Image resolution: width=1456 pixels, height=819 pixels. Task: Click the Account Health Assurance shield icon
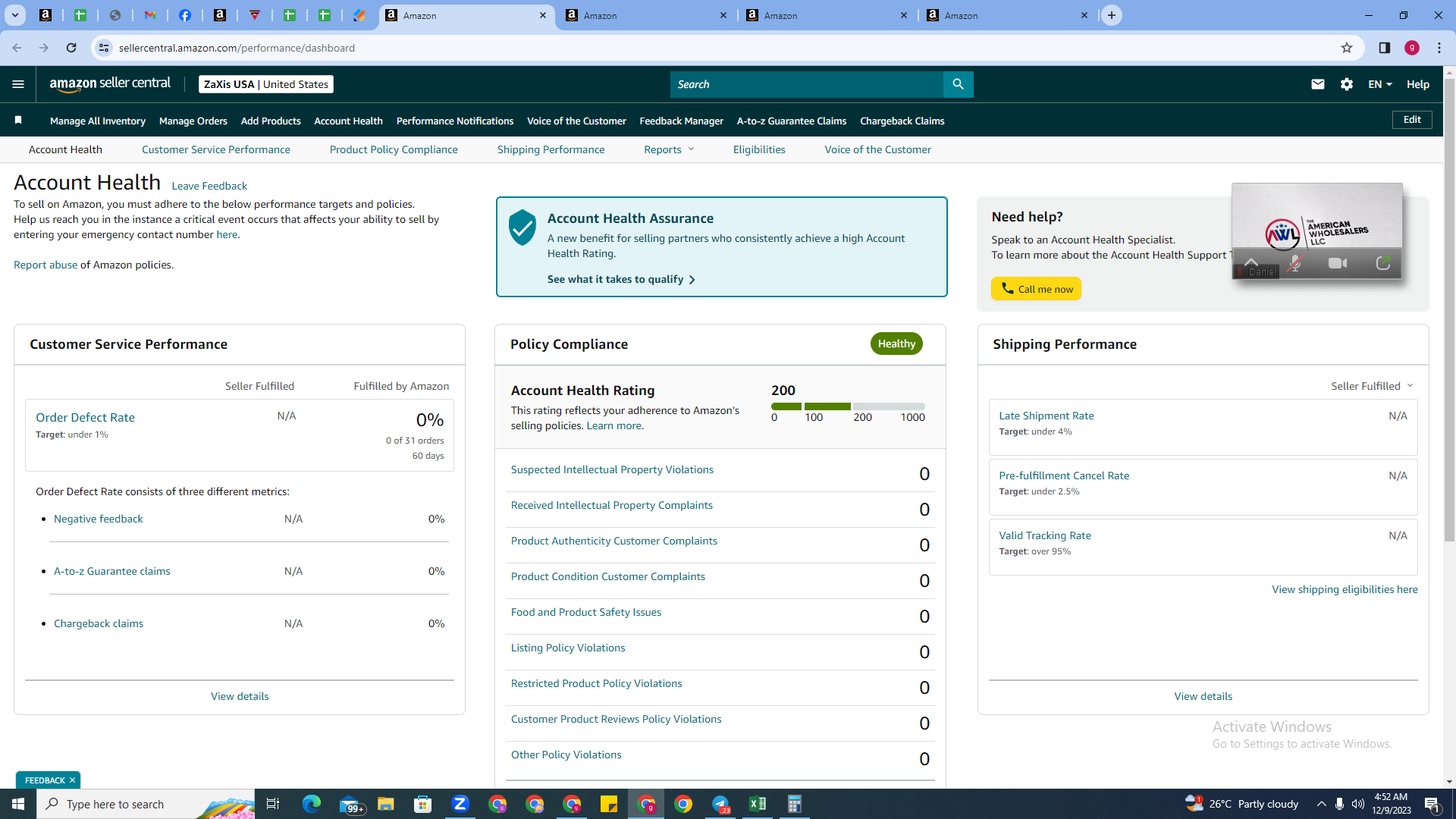click(522, 227)
